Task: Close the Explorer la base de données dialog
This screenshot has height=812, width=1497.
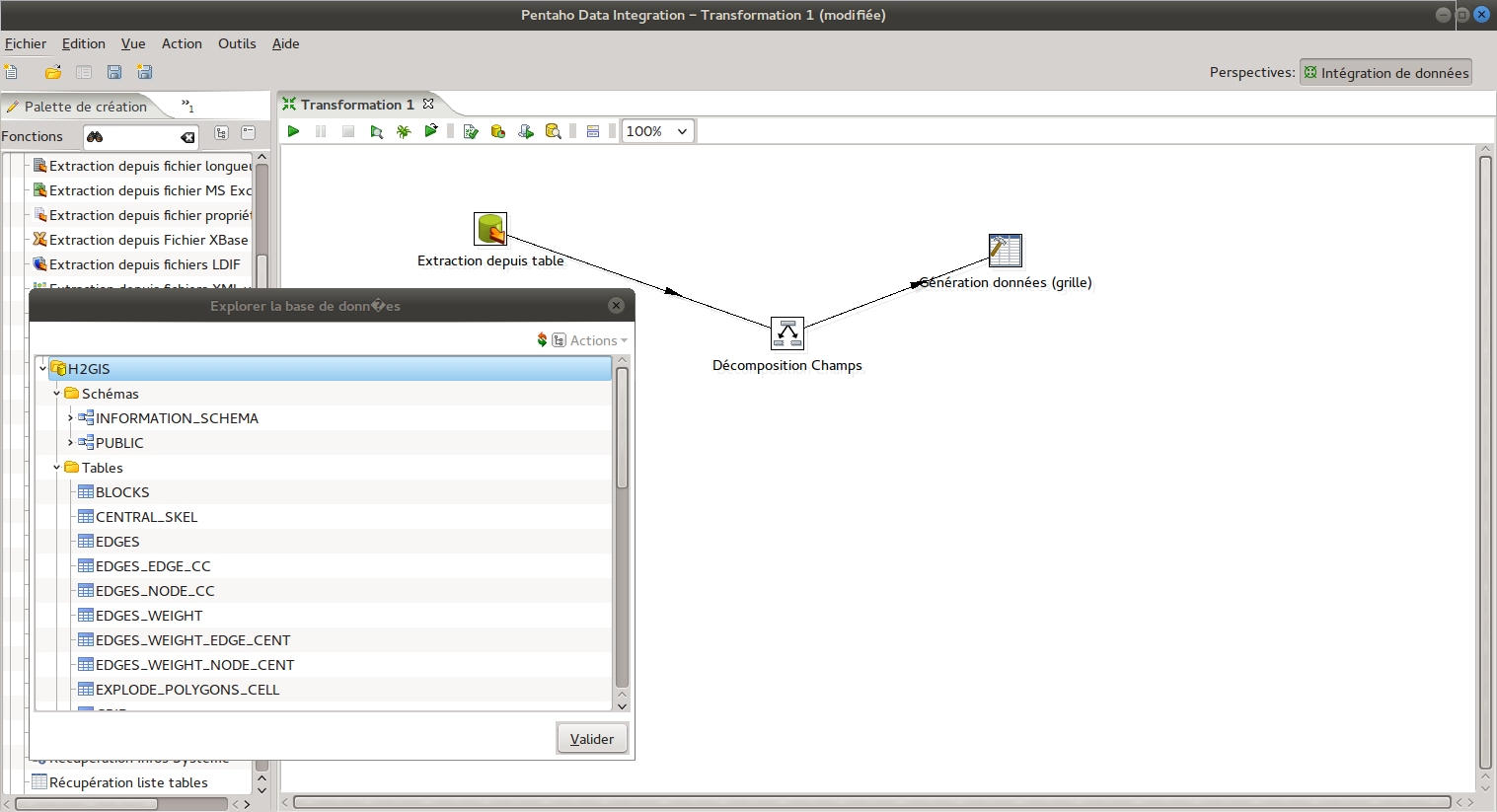Action: pyautogui.click(x=617, y=306)
